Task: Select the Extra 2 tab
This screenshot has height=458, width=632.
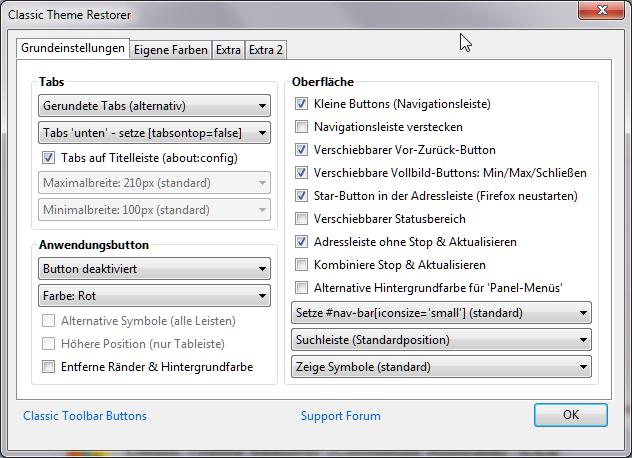Action: click(266, 48)
